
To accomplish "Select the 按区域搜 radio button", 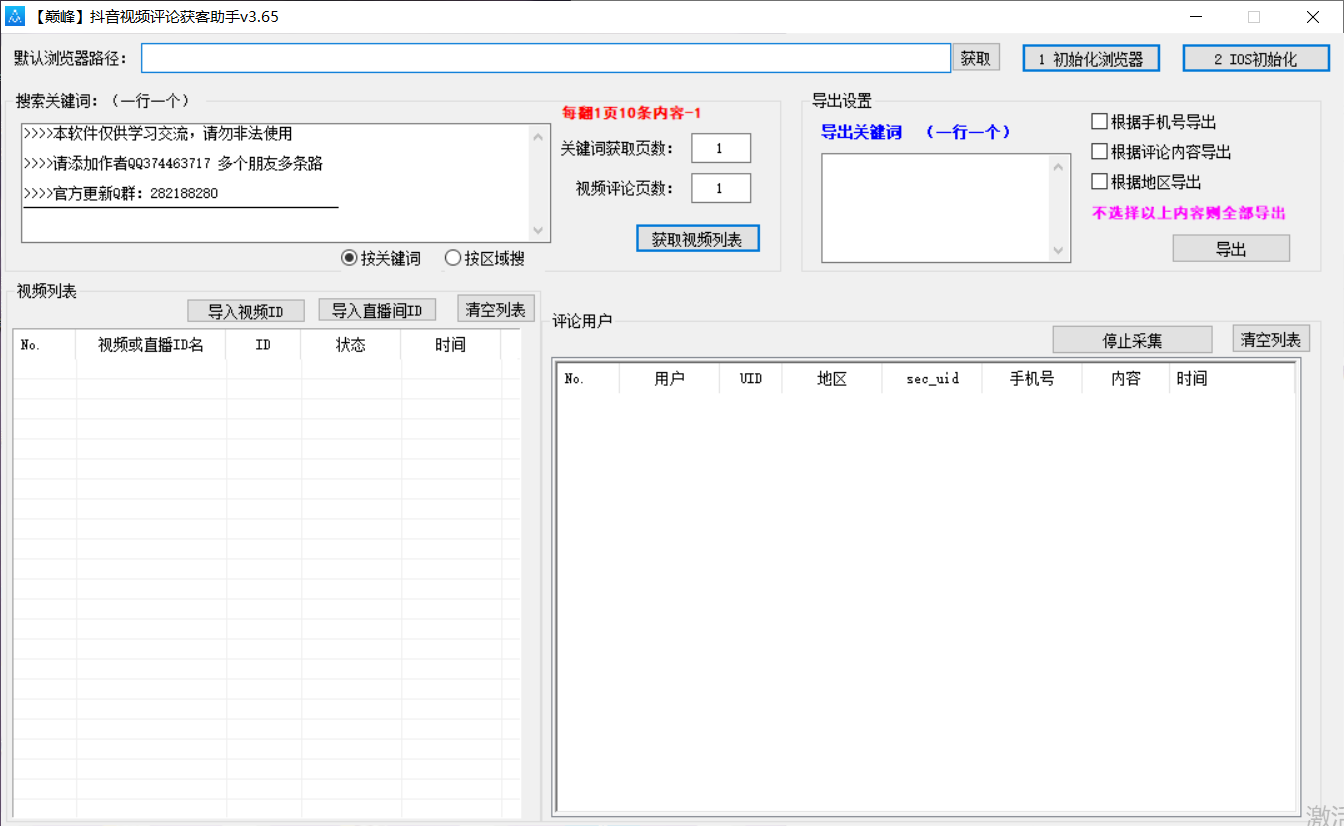I will 453,257.
